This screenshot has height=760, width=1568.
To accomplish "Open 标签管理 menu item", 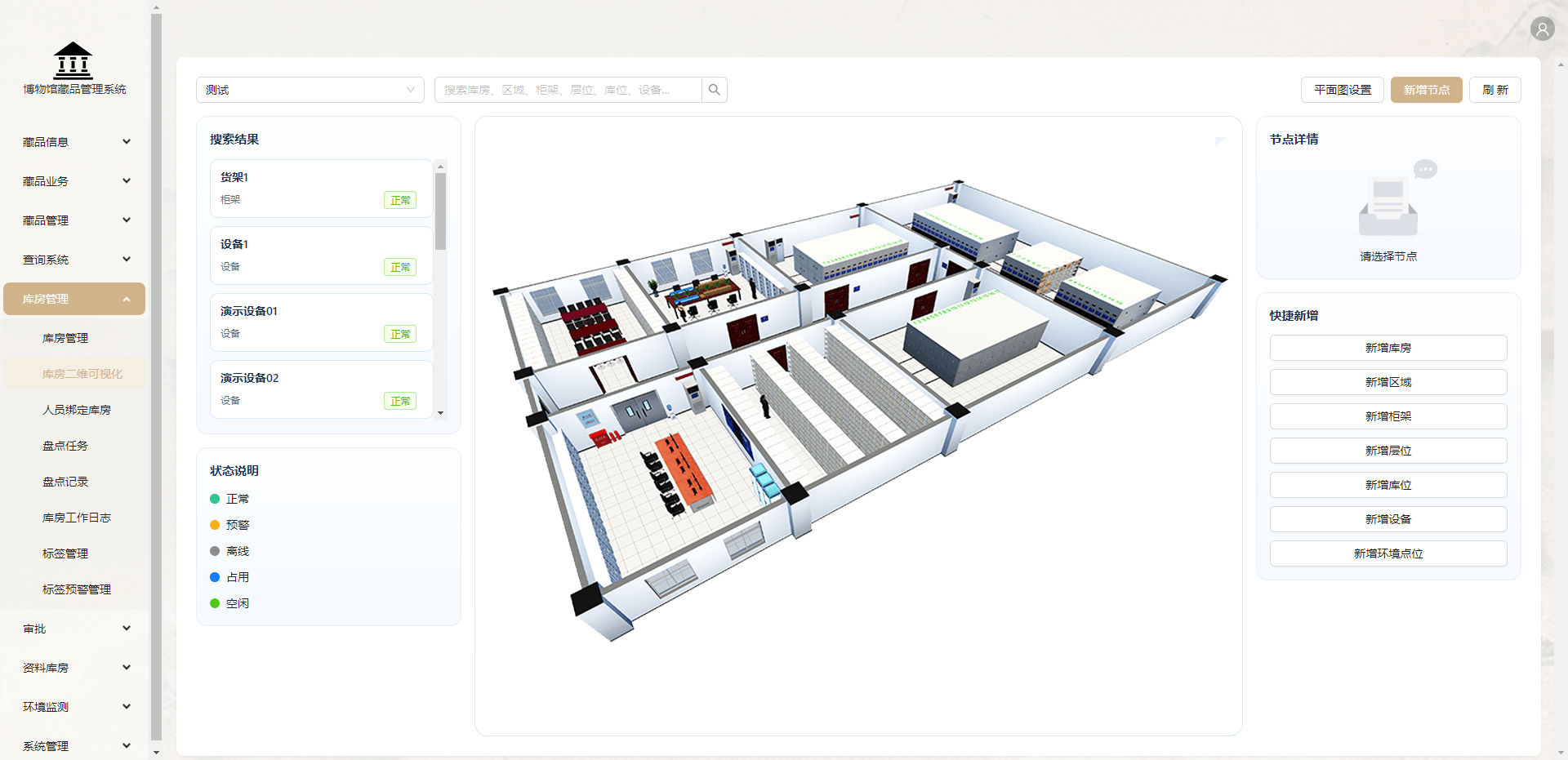I will coord(74,553).
